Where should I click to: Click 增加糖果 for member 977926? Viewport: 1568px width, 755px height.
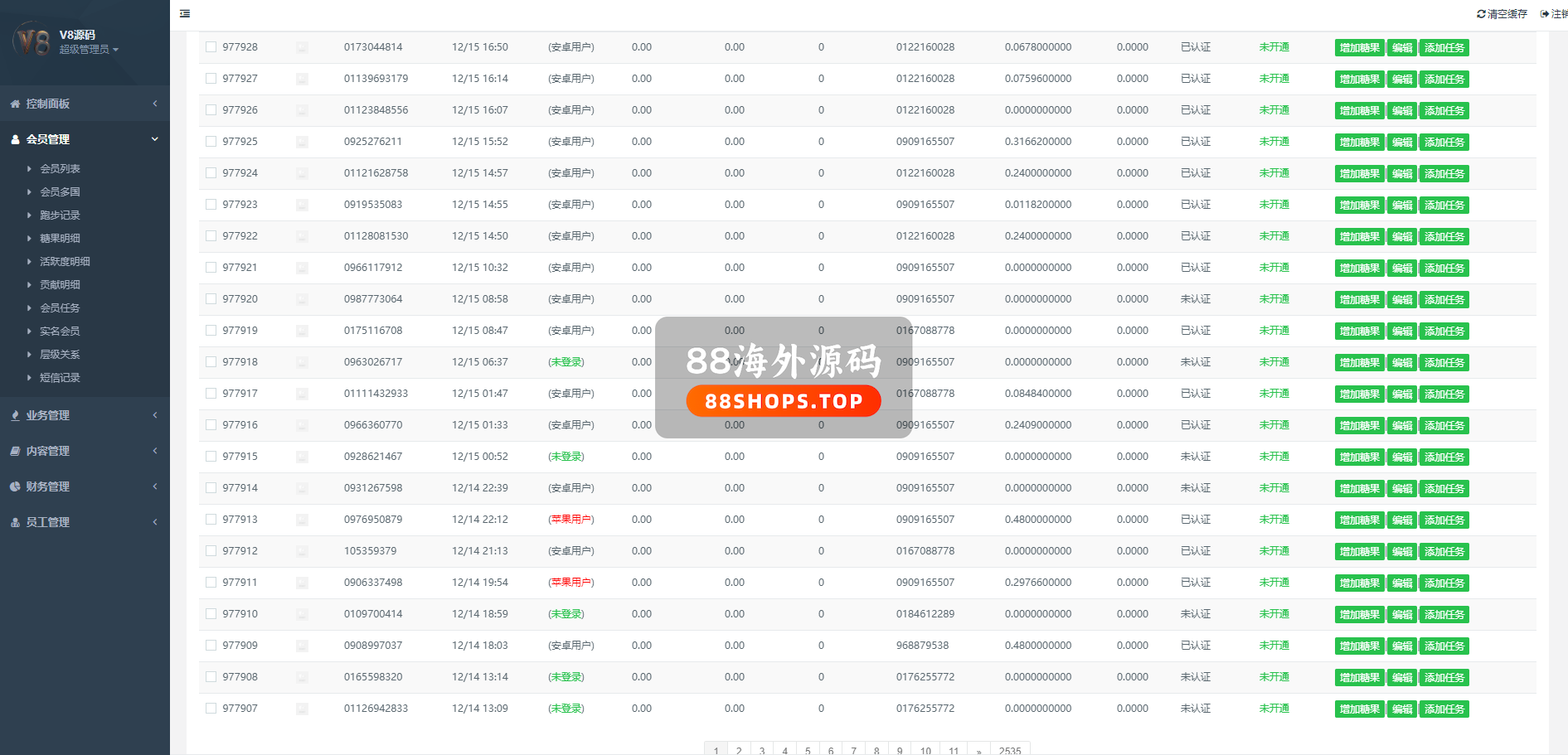coord(1359,111)
